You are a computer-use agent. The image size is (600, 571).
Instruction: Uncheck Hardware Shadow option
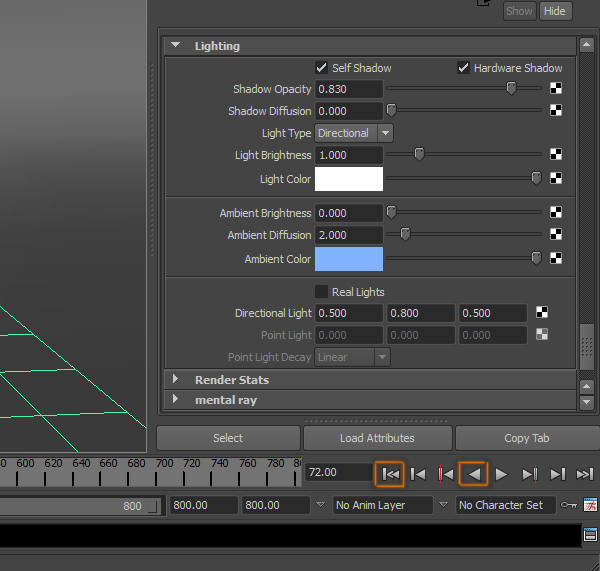(x=464, y=68)
